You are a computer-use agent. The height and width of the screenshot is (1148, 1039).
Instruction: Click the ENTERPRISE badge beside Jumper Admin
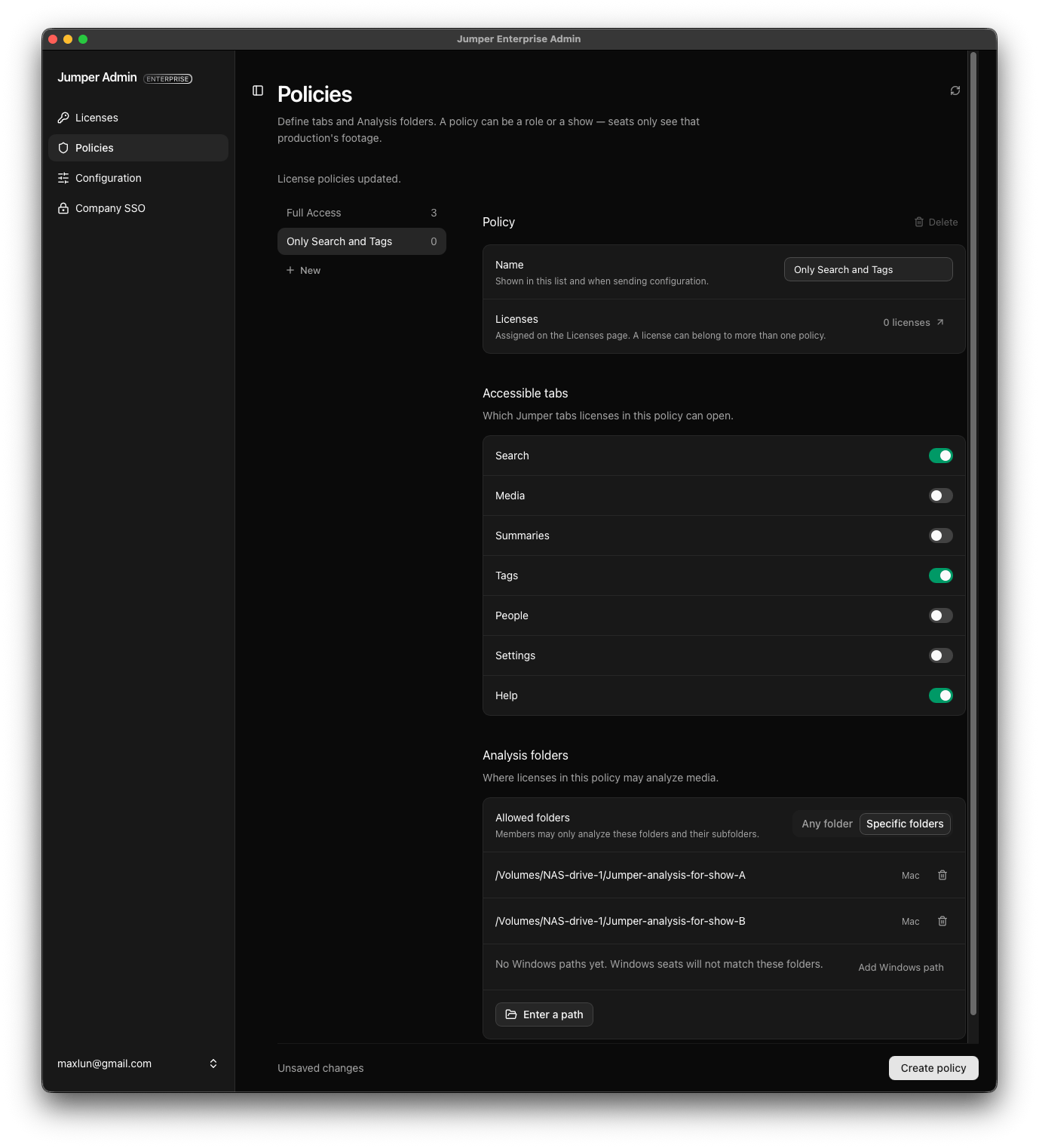(x=168, y=78)
